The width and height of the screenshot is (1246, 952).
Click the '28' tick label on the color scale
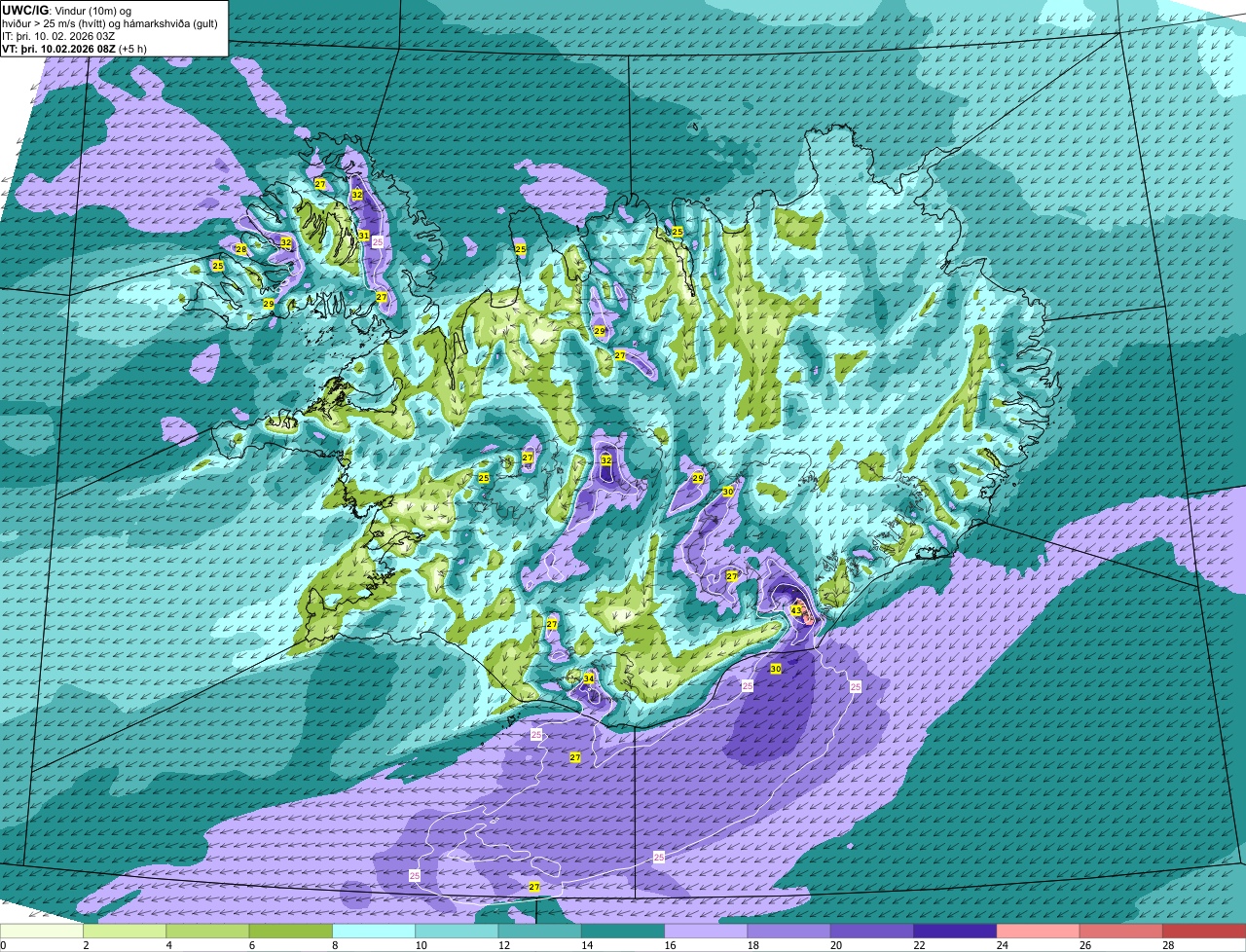[x=1166, y=945]
